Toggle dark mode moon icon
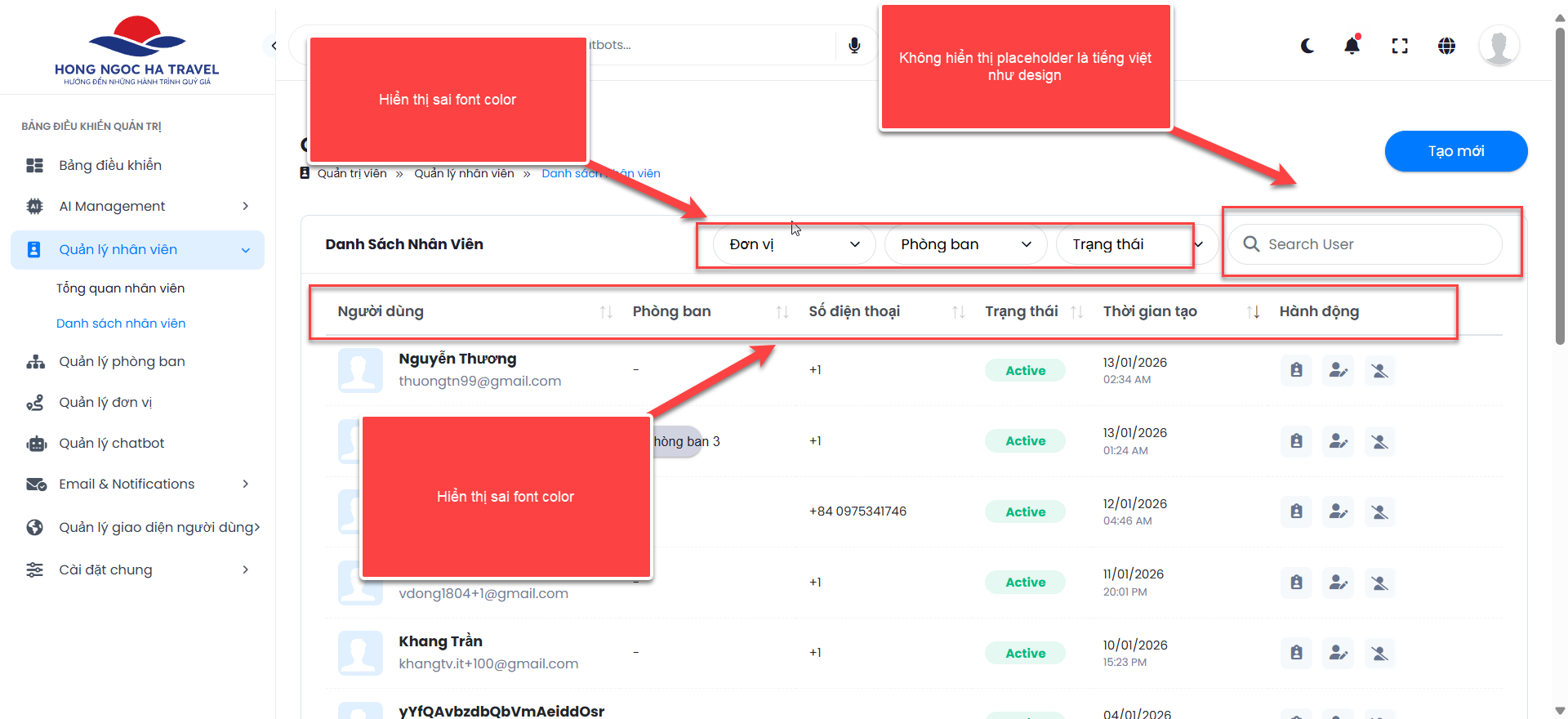Image resolution: width=1568 pixels, height=719 pixels. tap(1307, 46)
